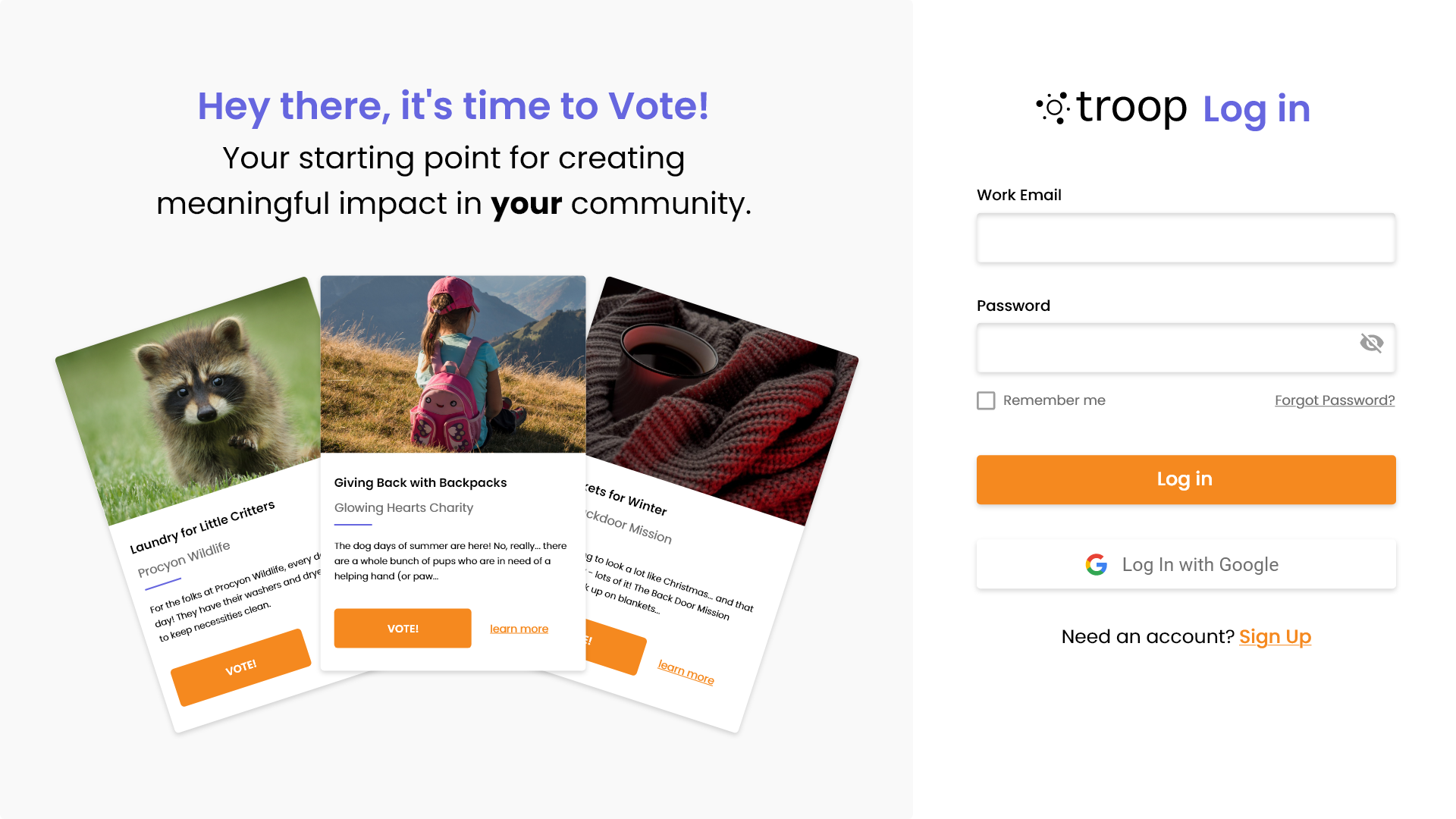Open learn more on Backpacks card

[x=519, y=629]
